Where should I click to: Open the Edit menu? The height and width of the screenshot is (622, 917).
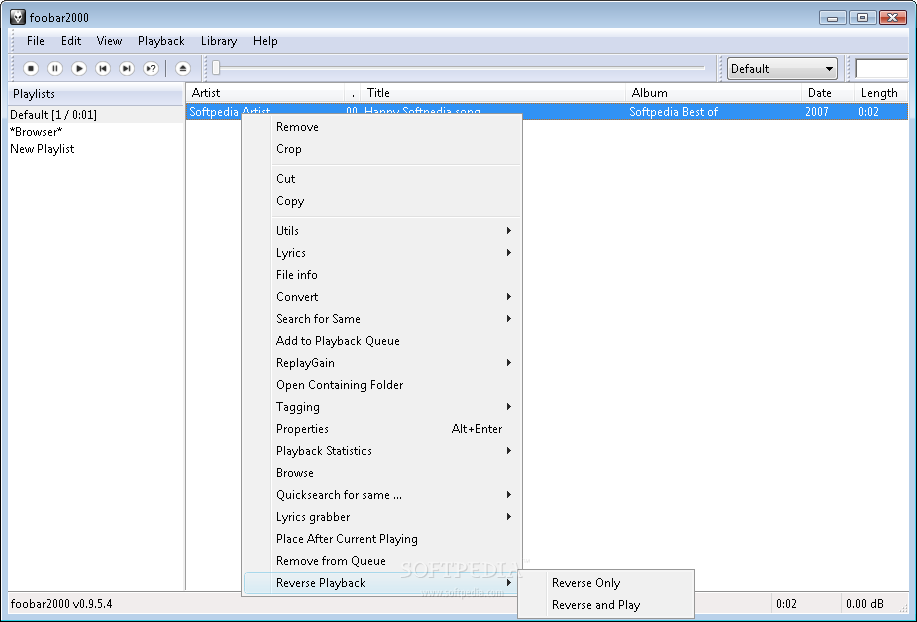(71, 41)
